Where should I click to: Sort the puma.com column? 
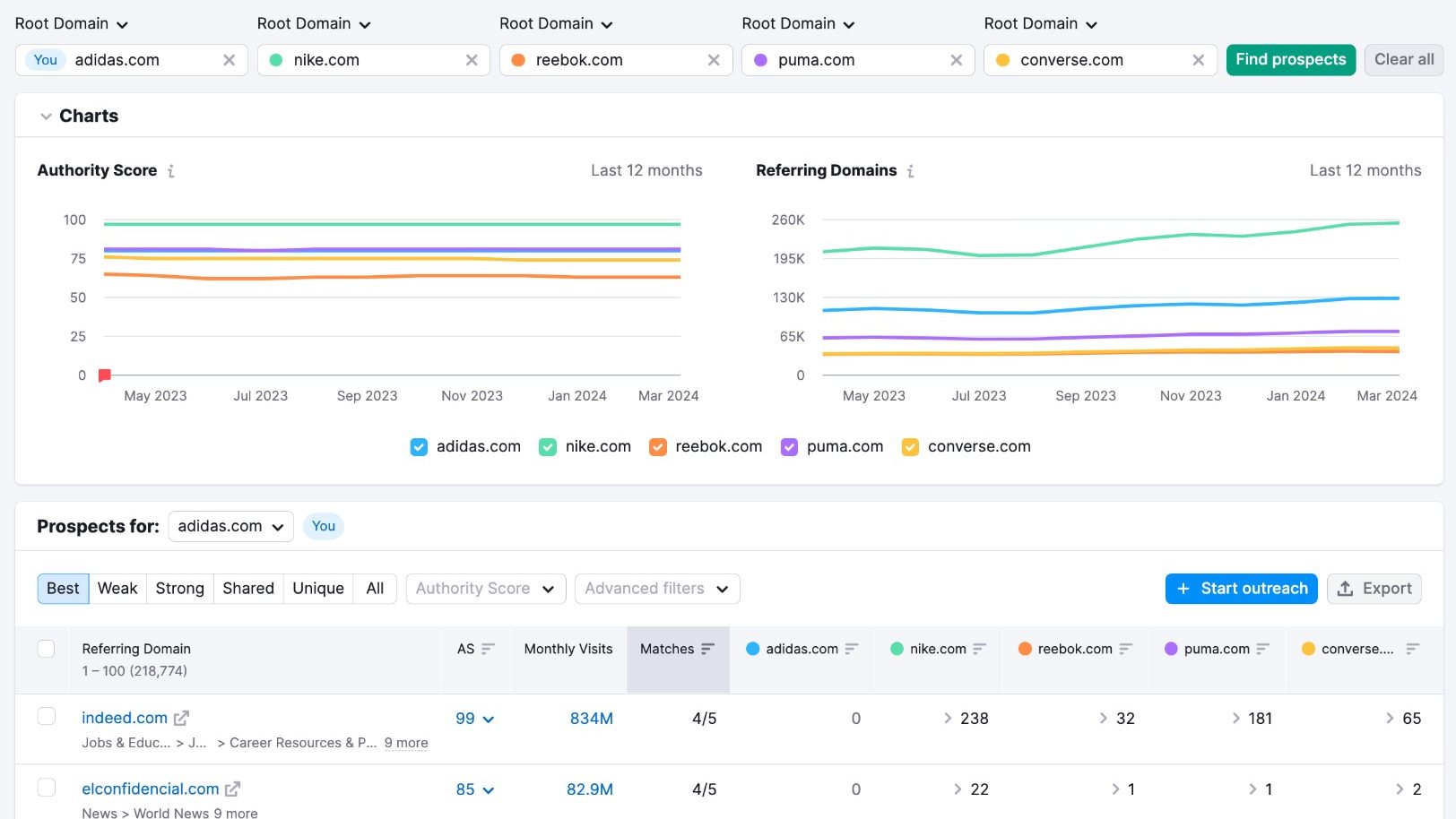click(x=1263, y=649)
